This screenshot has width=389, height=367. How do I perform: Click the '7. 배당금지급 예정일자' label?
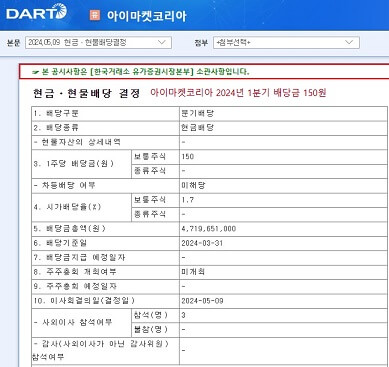[79, 258]
